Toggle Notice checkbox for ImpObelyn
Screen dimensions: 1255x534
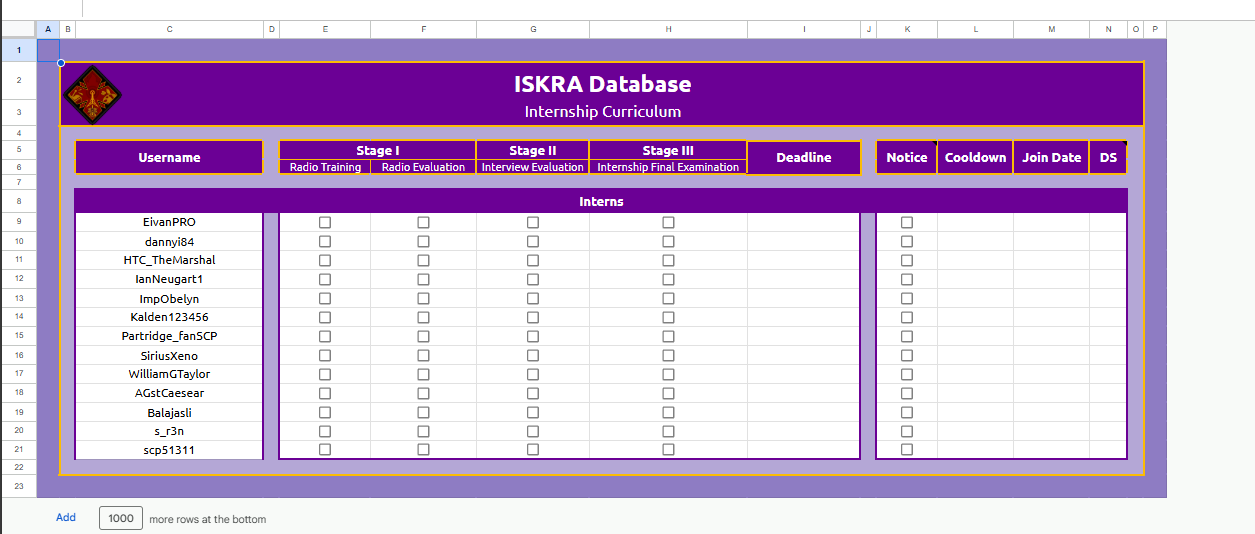(907, 298)
